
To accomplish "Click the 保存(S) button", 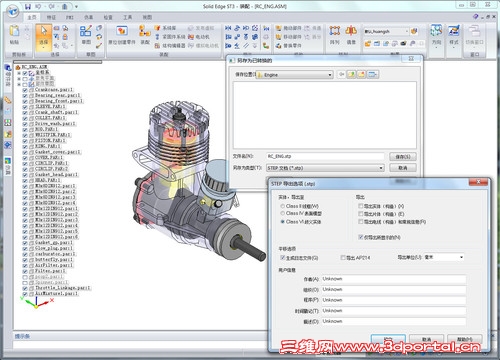I will (403, 156).
